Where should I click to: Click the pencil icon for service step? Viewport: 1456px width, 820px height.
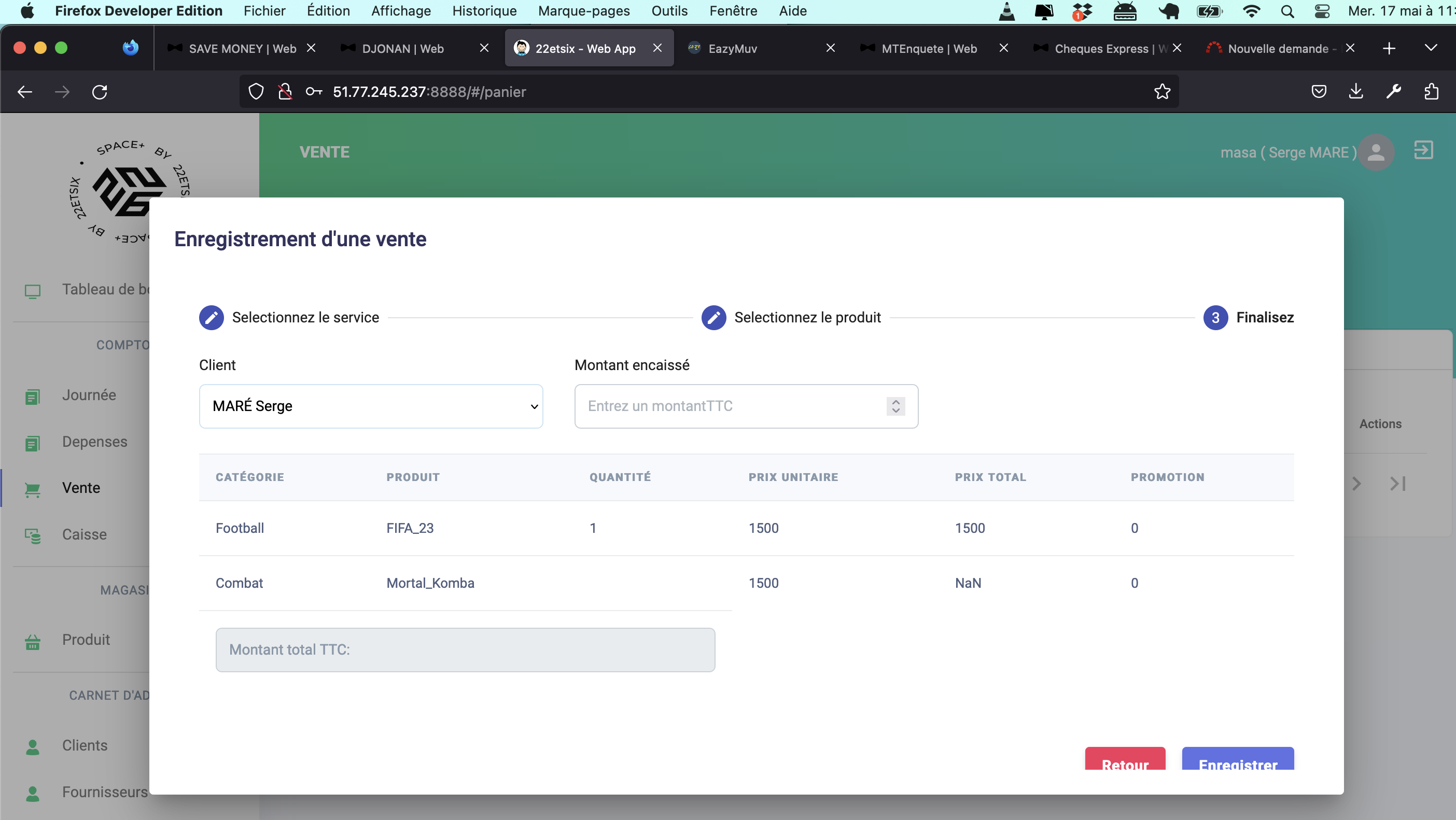click(x=212, y=318)
